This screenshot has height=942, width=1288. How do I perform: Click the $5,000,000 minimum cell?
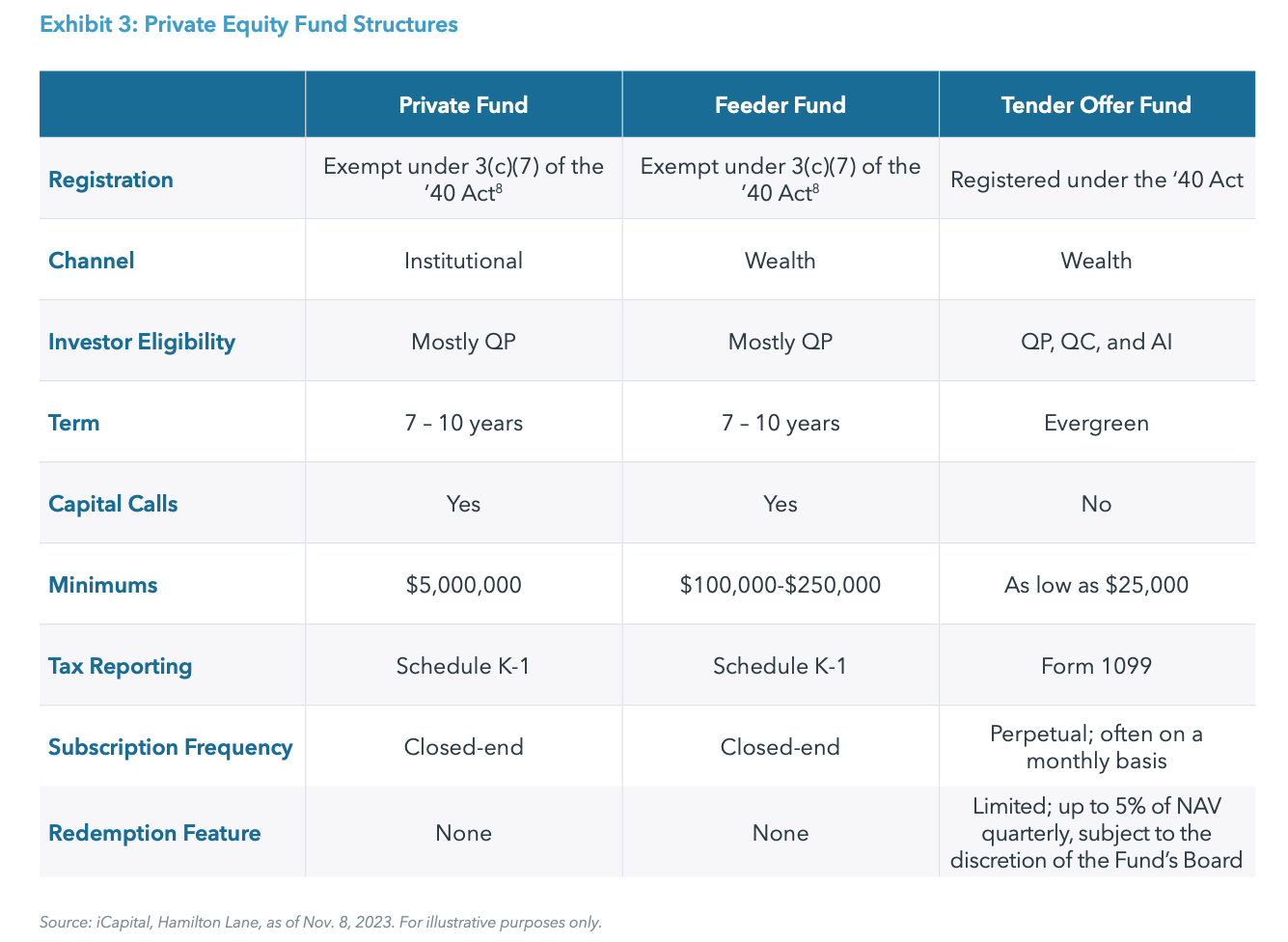tap(463, 585)
